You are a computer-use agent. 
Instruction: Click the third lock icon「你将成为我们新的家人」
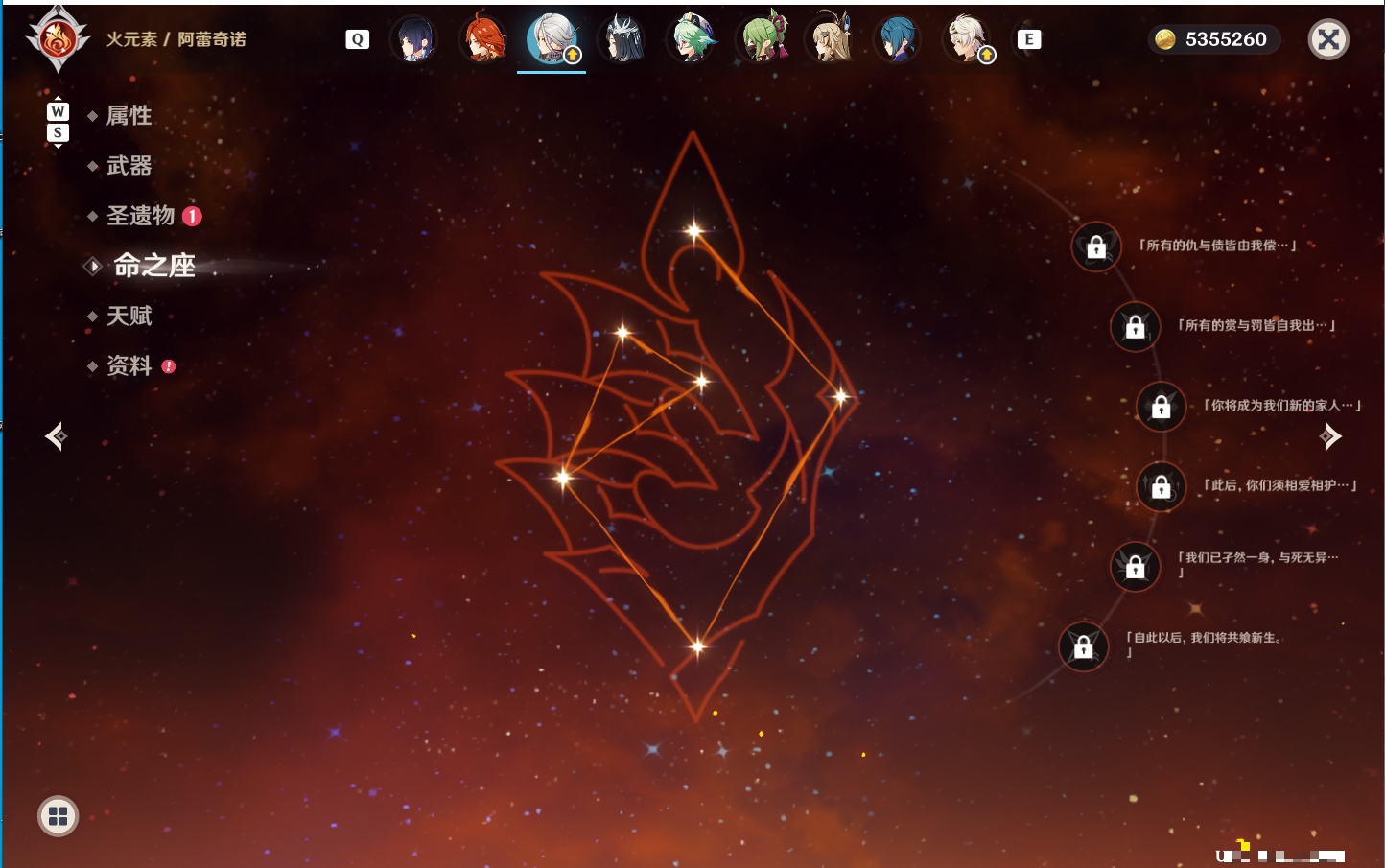click(1162, 406)
